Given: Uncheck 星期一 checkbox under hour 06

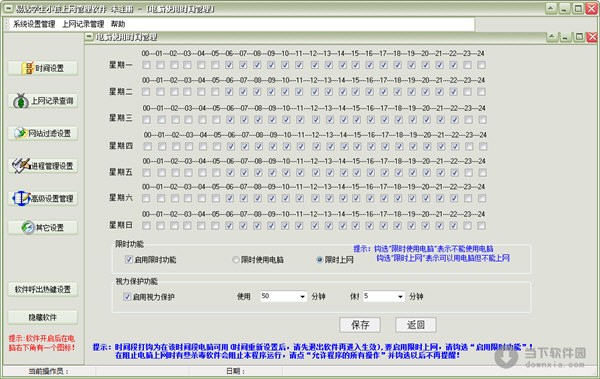Looking at the screenshot, I should click(x=229, y=65).
